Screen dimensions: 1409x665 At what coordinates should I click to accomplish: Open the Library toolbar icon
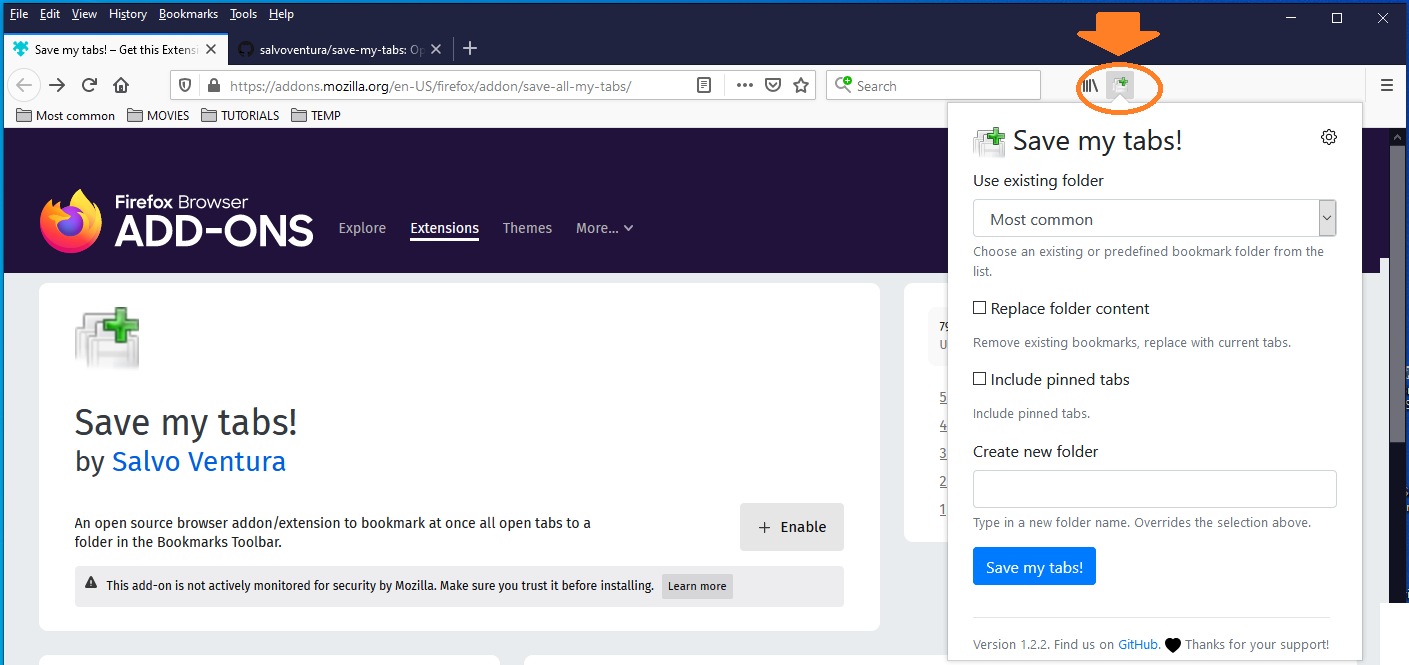pos(1090,86)
